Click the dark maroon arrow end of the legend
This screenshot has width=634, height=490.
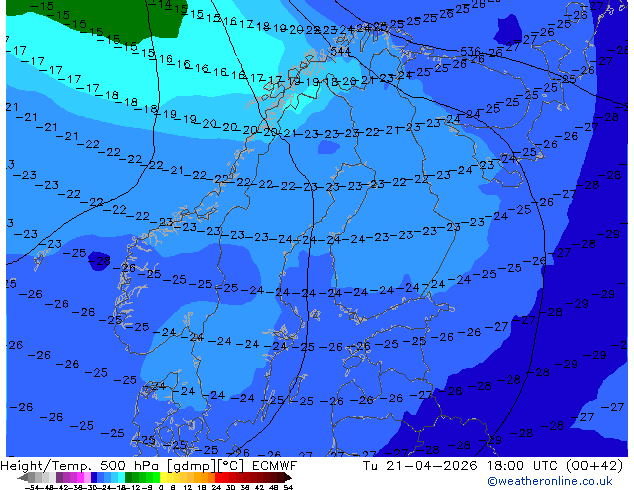tap(288, 477)
